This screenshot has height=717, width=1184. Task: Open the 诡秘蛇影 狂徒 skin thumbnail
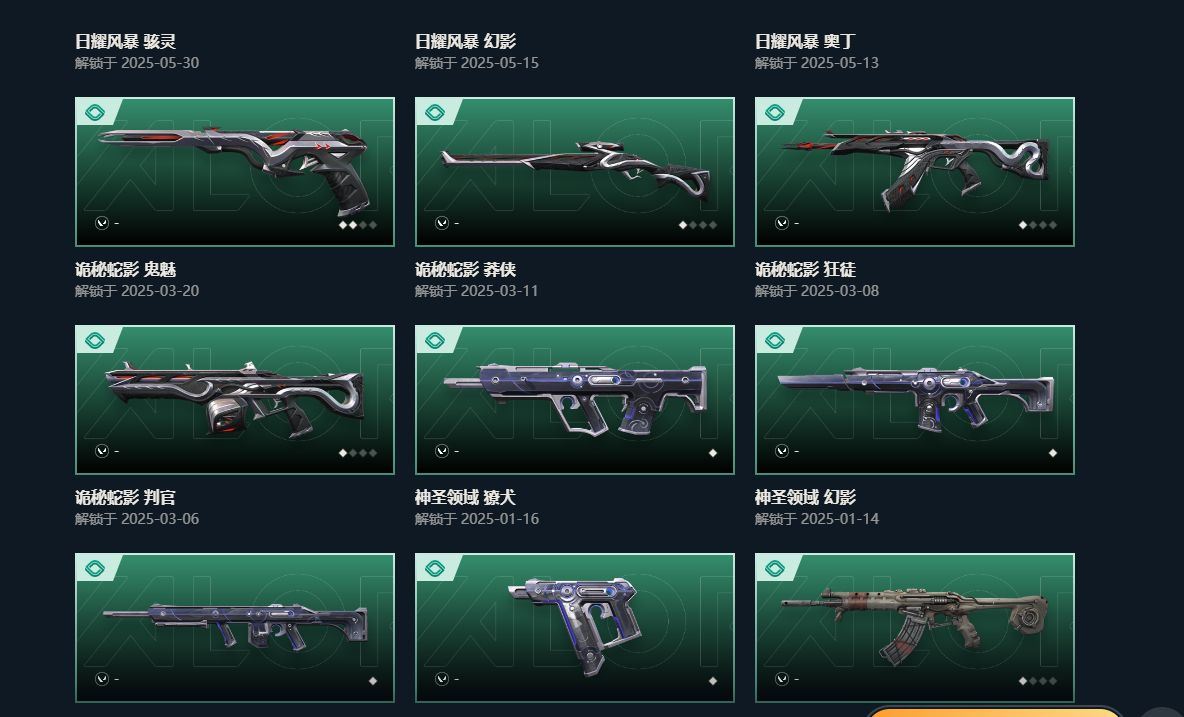pos(914,171)
